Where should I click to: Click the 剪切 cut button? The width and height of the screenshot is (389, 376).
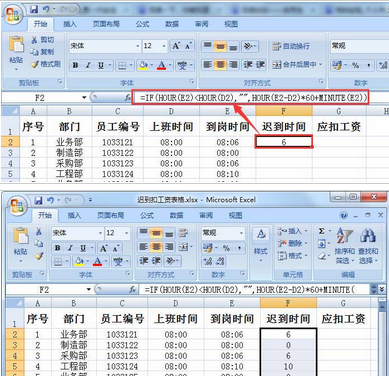pyautogui.click(x=42, y=40)
